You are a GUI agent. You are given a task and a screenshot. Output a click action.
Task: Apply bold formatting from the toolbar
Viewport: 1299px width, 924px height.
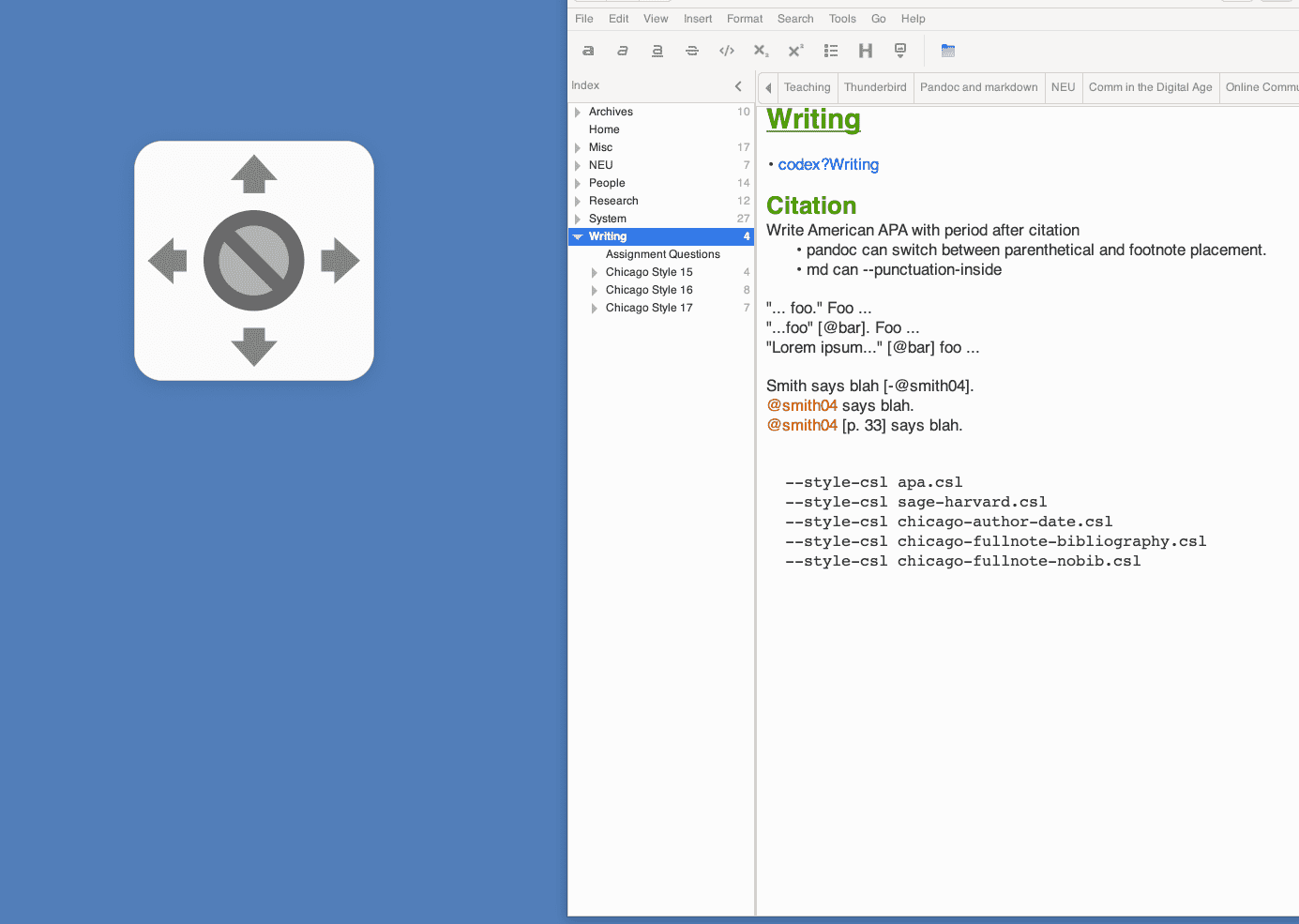(x=588, y=51)
